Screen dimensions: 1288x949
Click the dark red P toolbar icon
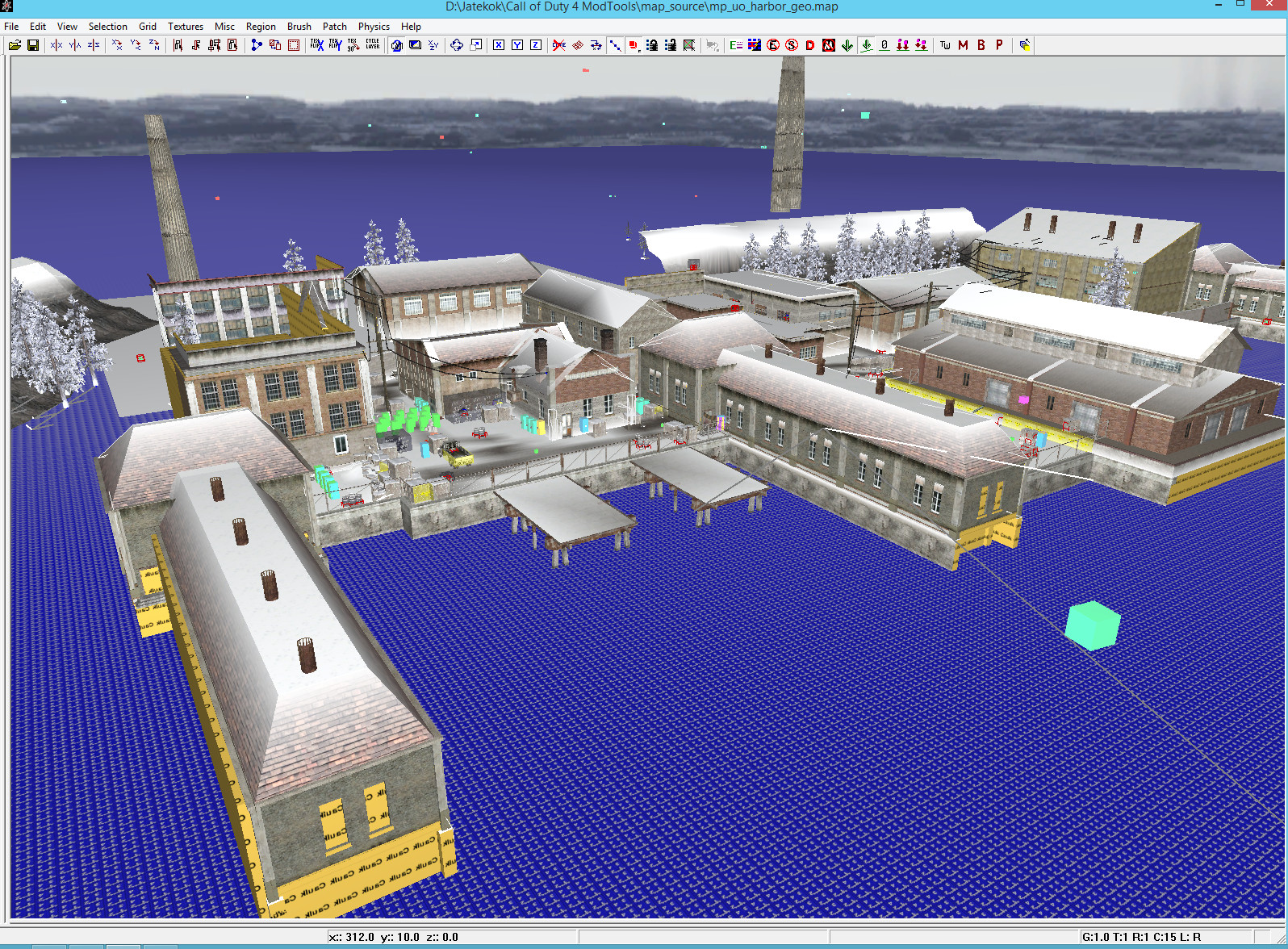click(x=999, y=45)
